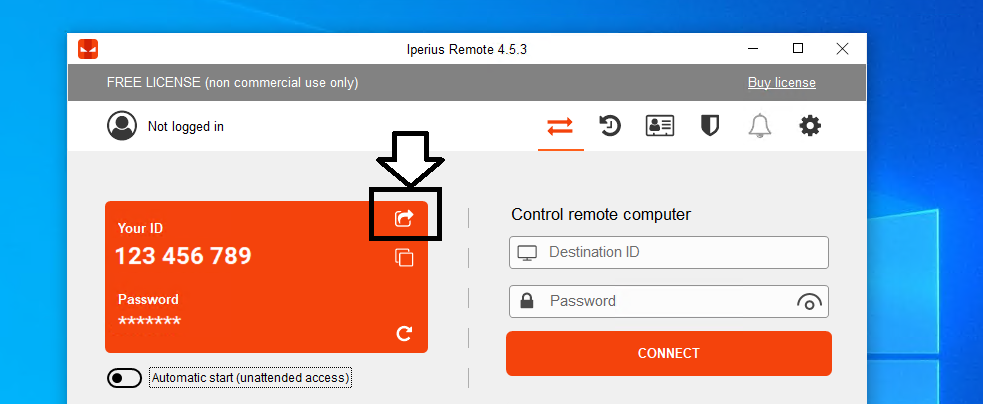Image resolution: width=984 pixels, height=405 pixels.
Task: Click the Destination ID field
Action: [x=669, y=252]
